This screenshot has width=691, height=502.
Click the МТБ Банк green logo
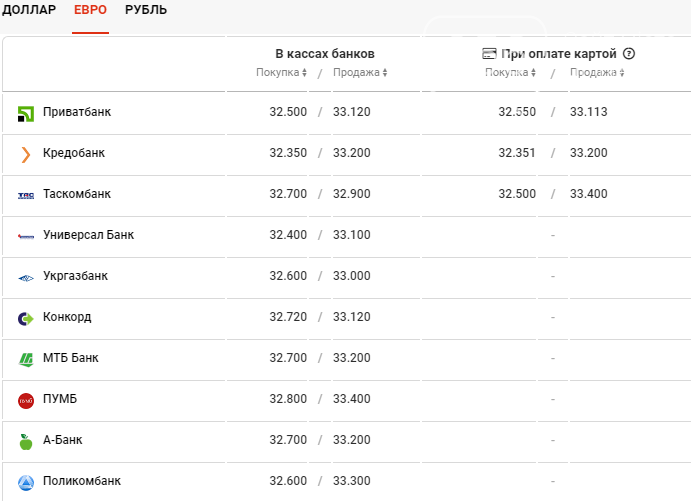pos(26,360)
